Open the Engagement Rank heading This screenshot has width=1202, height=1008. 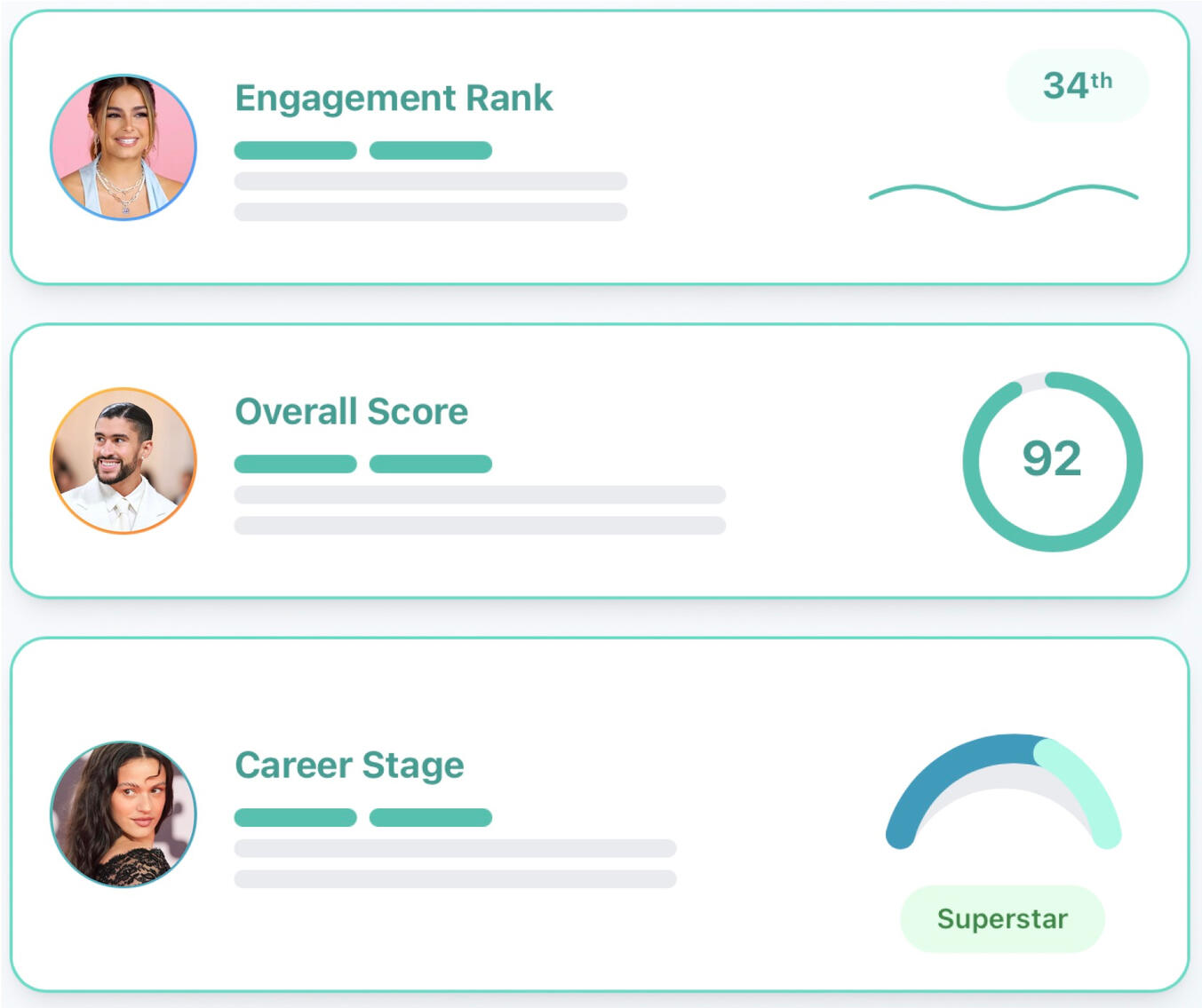coord(394,98)
